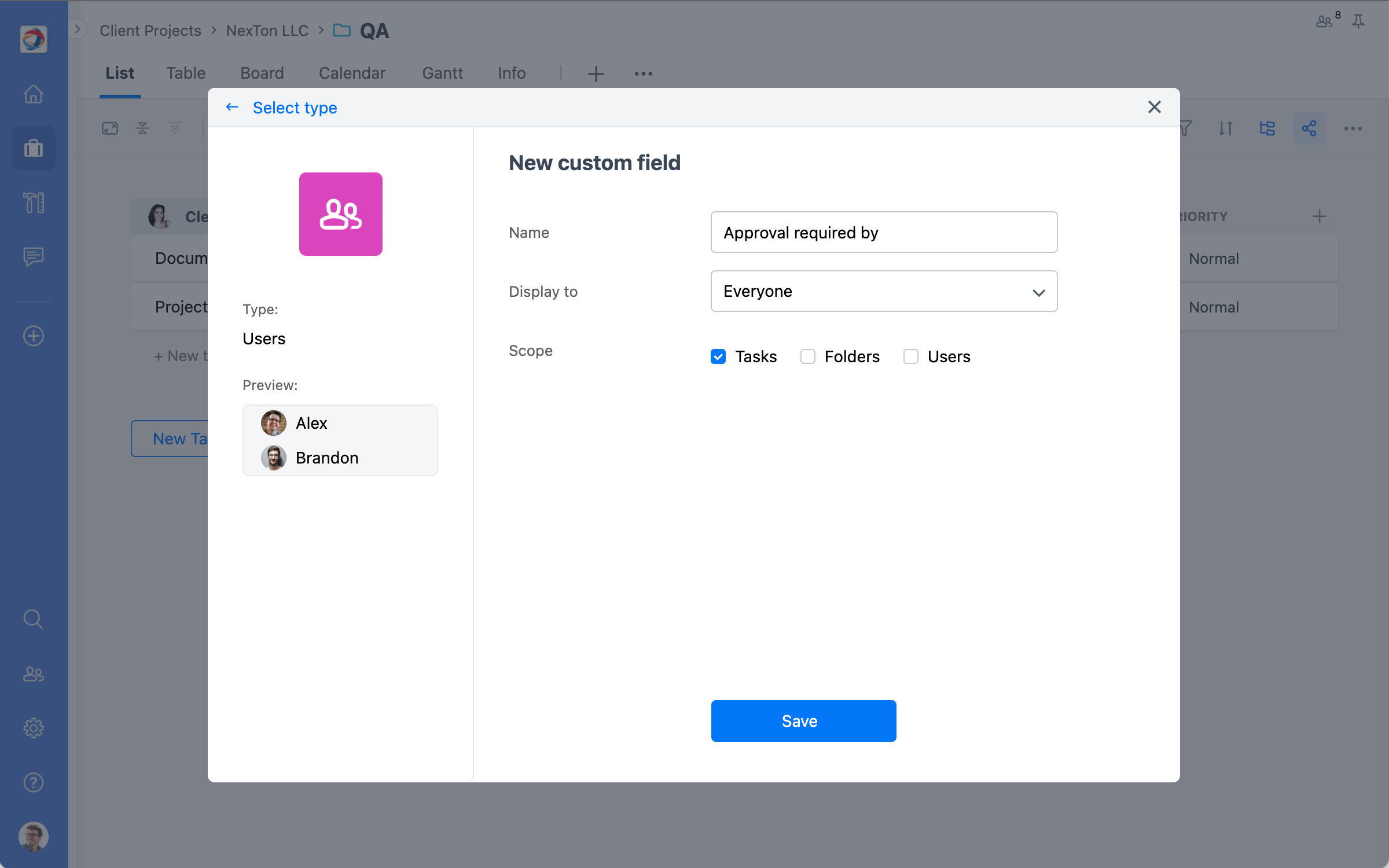Toggle the Tasks scope checkbox

[x=718, y=356]
